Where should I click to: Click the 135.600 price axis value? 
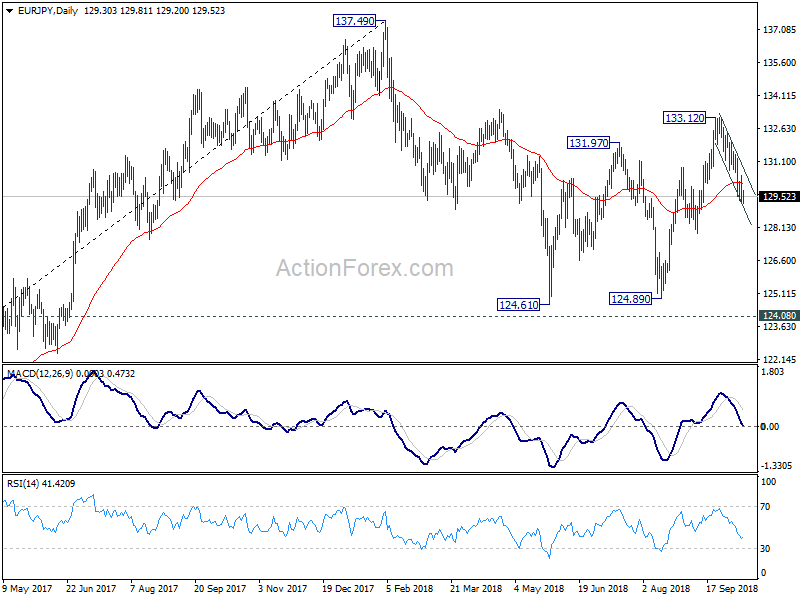[x=779, y=63]
